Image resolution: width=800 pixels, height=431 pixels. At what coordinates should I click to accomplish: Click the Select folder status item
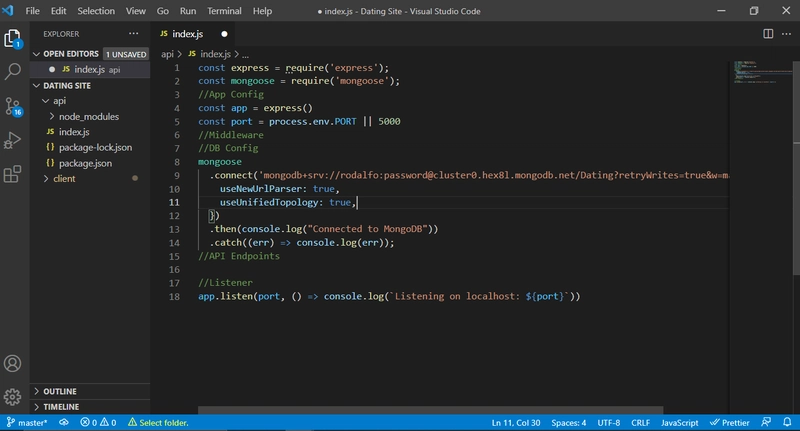(158, 422)
